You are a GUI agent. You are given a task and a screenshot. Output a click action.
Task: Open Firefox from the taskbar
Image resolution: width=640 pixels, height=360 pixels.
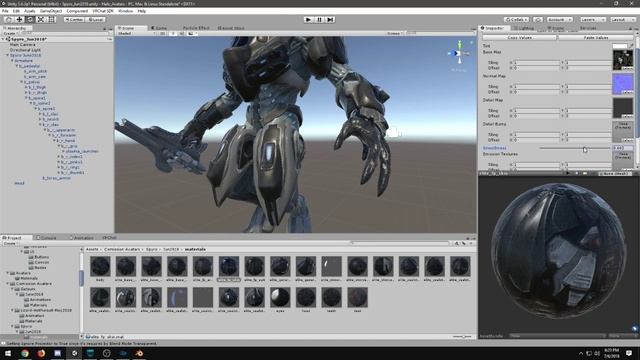click(41, 353)
